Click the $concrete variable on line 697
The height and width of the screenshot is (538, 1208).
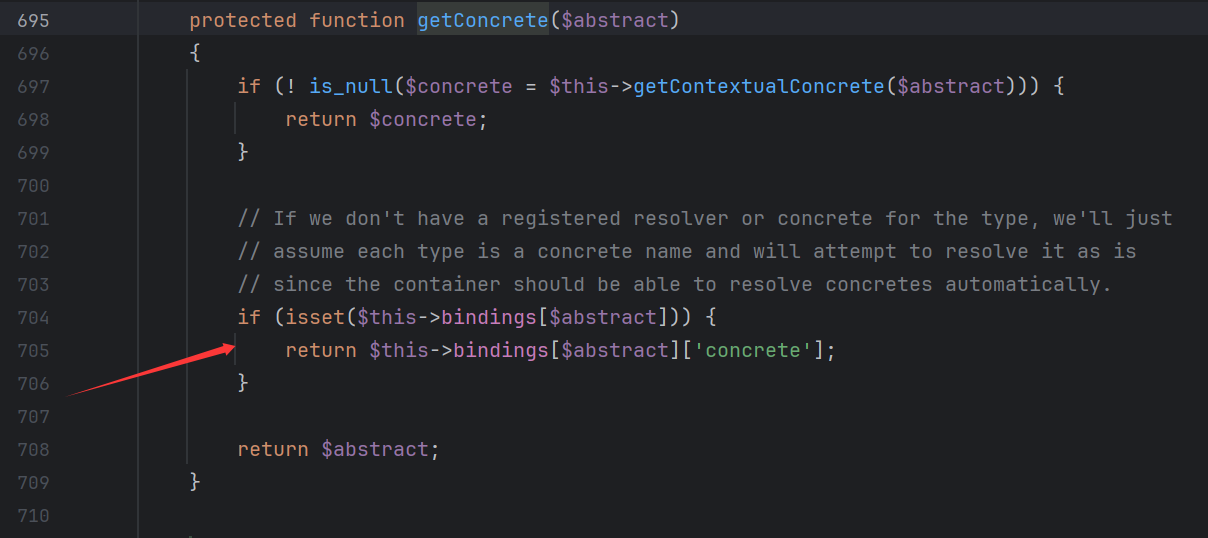click(458, 87)
